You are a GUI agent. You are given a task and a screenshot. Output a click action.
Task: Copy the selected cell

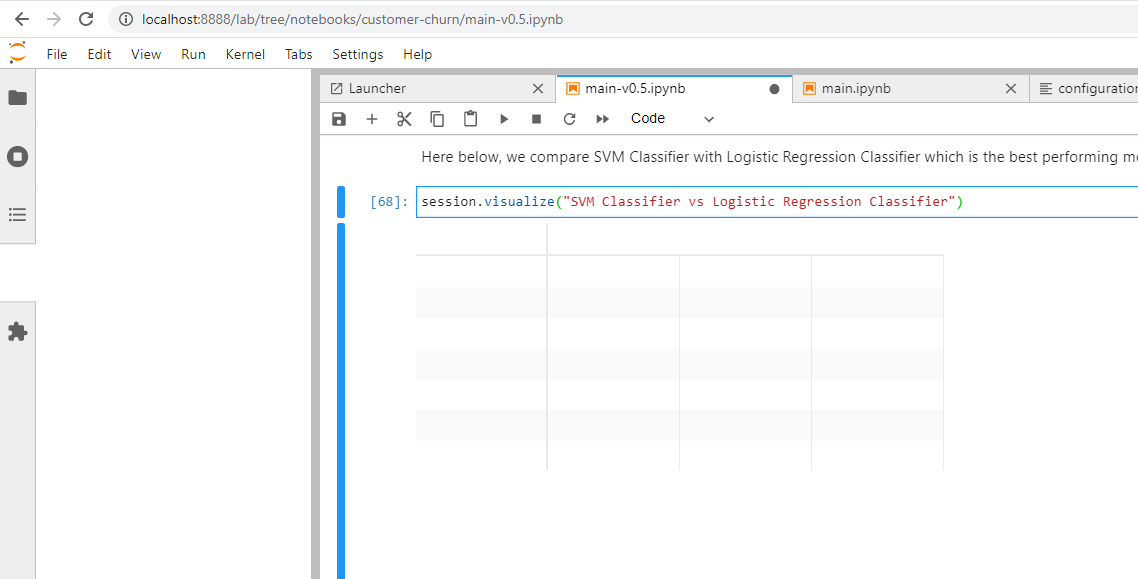coord(437,118)
